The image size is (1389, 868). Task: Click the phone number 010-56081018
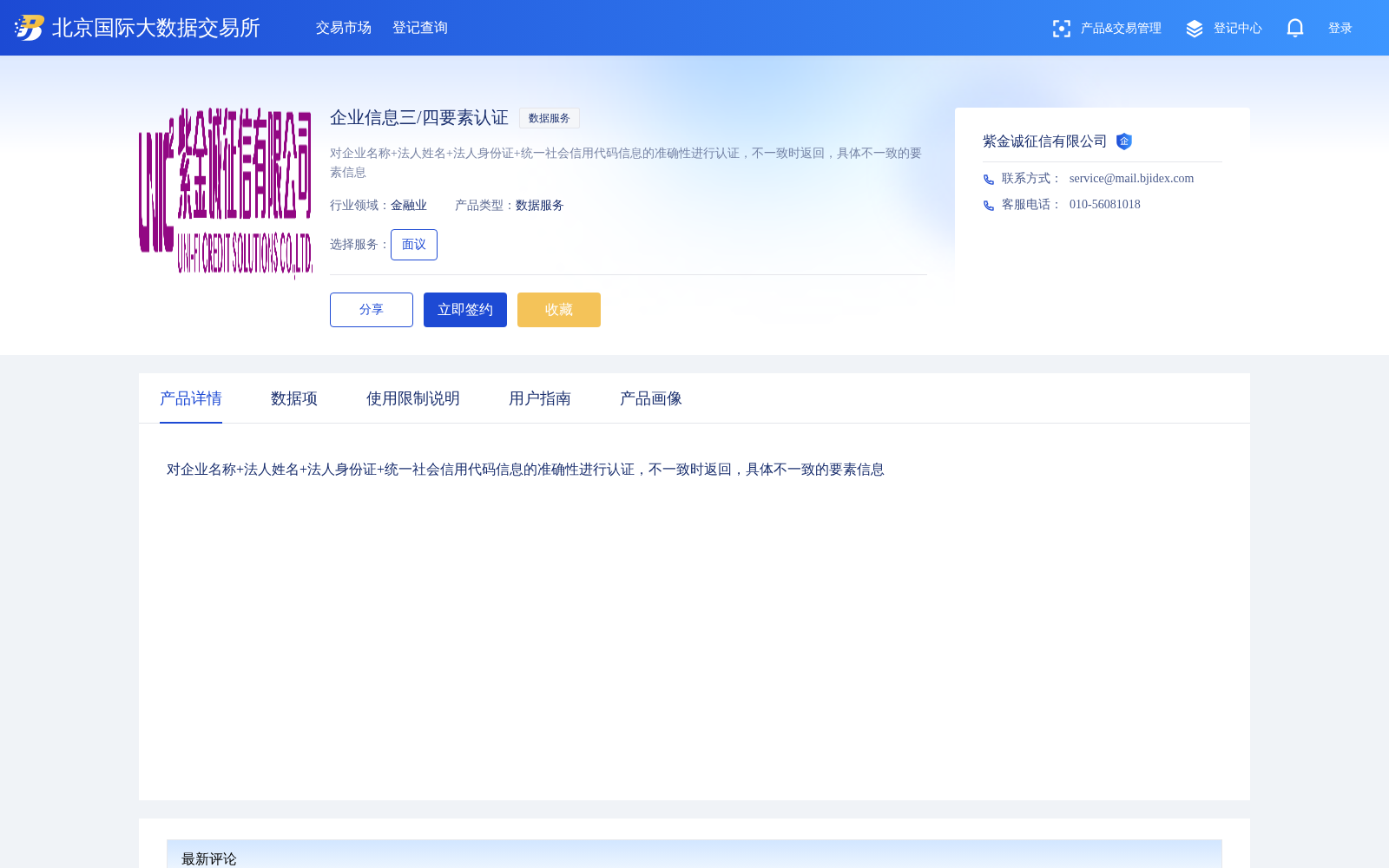pos(1105,205)
